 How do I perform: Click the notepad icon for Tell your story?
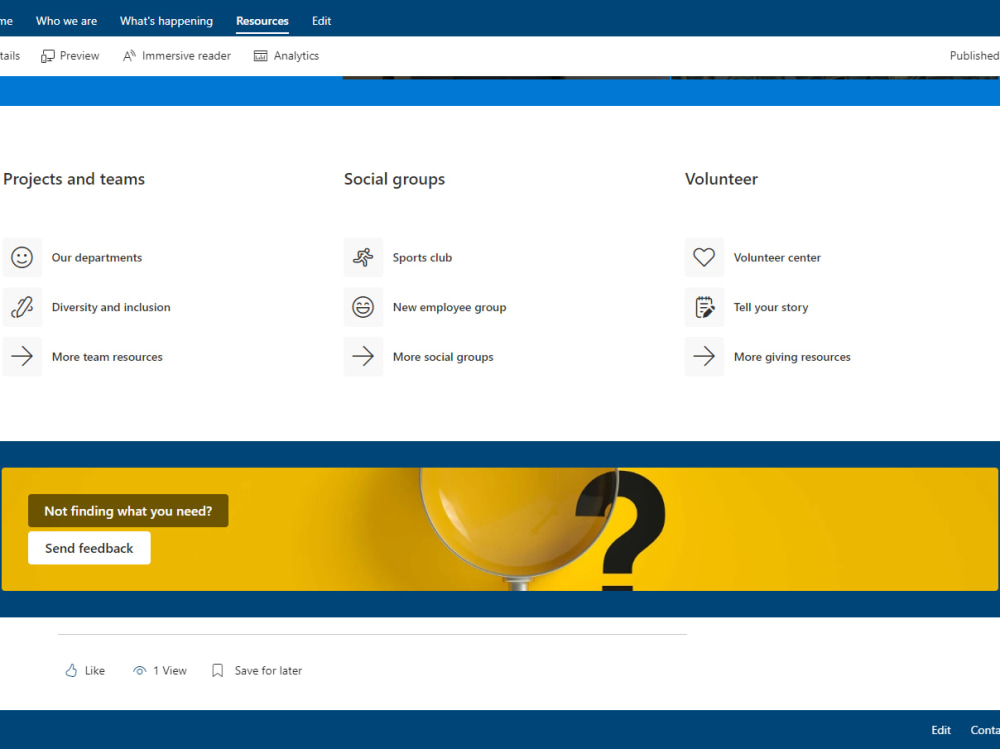click(x=704, y=307)
